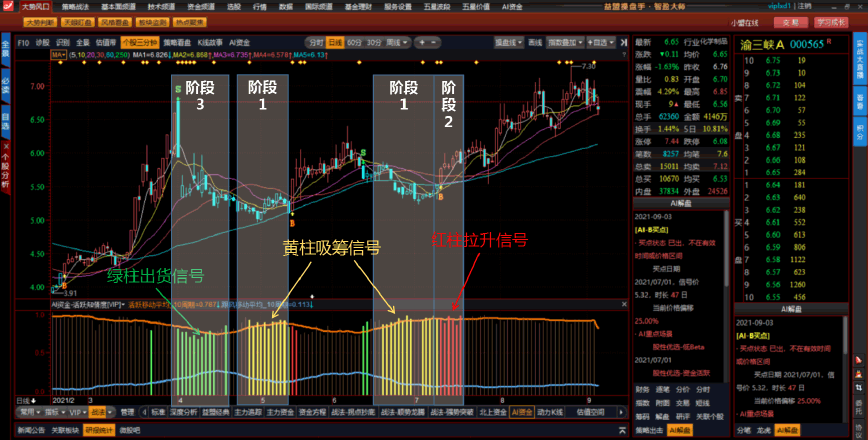868x440 pixels.
Task: Open the AI资金 top menu
Action: [512, 7]
